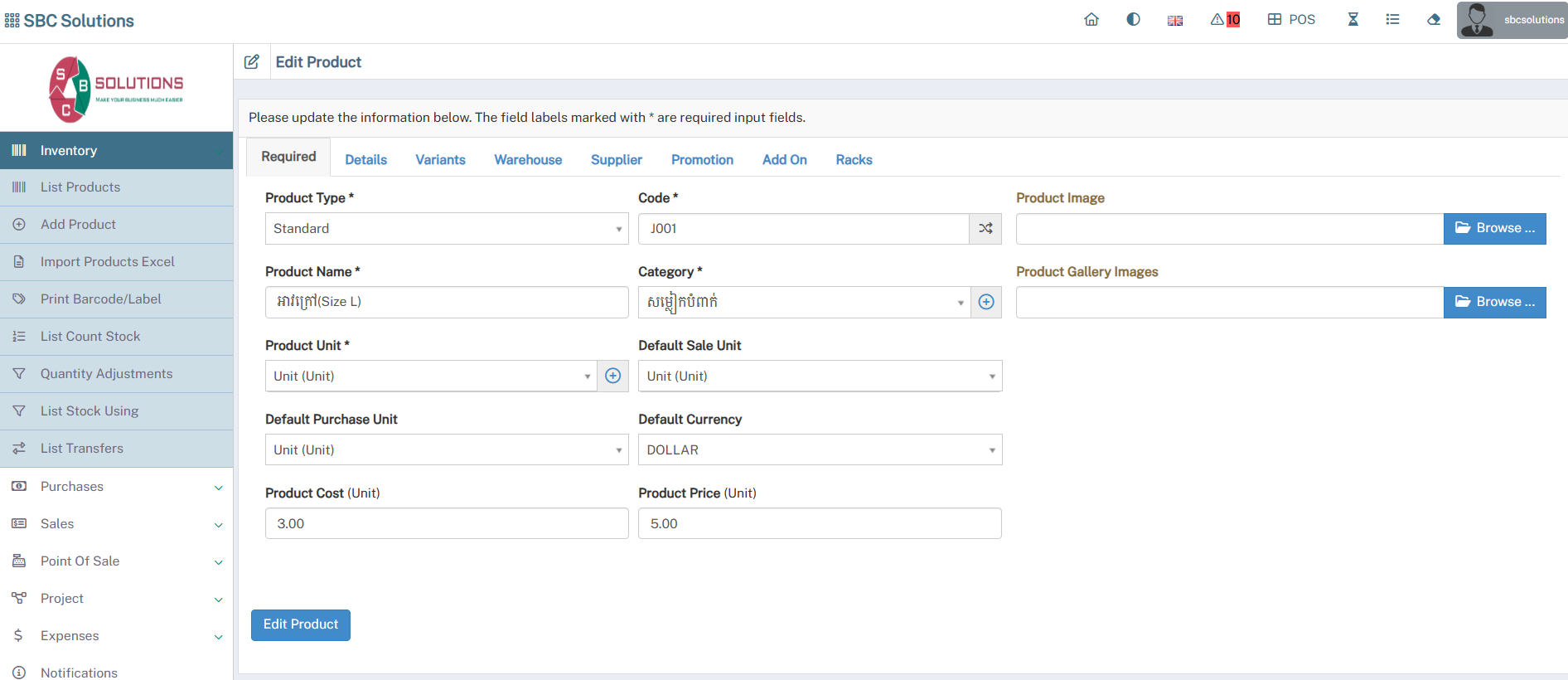Switch to the Variants tab
This screenshot has width=1568, height=680.
pyautogui.click(x=440, y=160)
